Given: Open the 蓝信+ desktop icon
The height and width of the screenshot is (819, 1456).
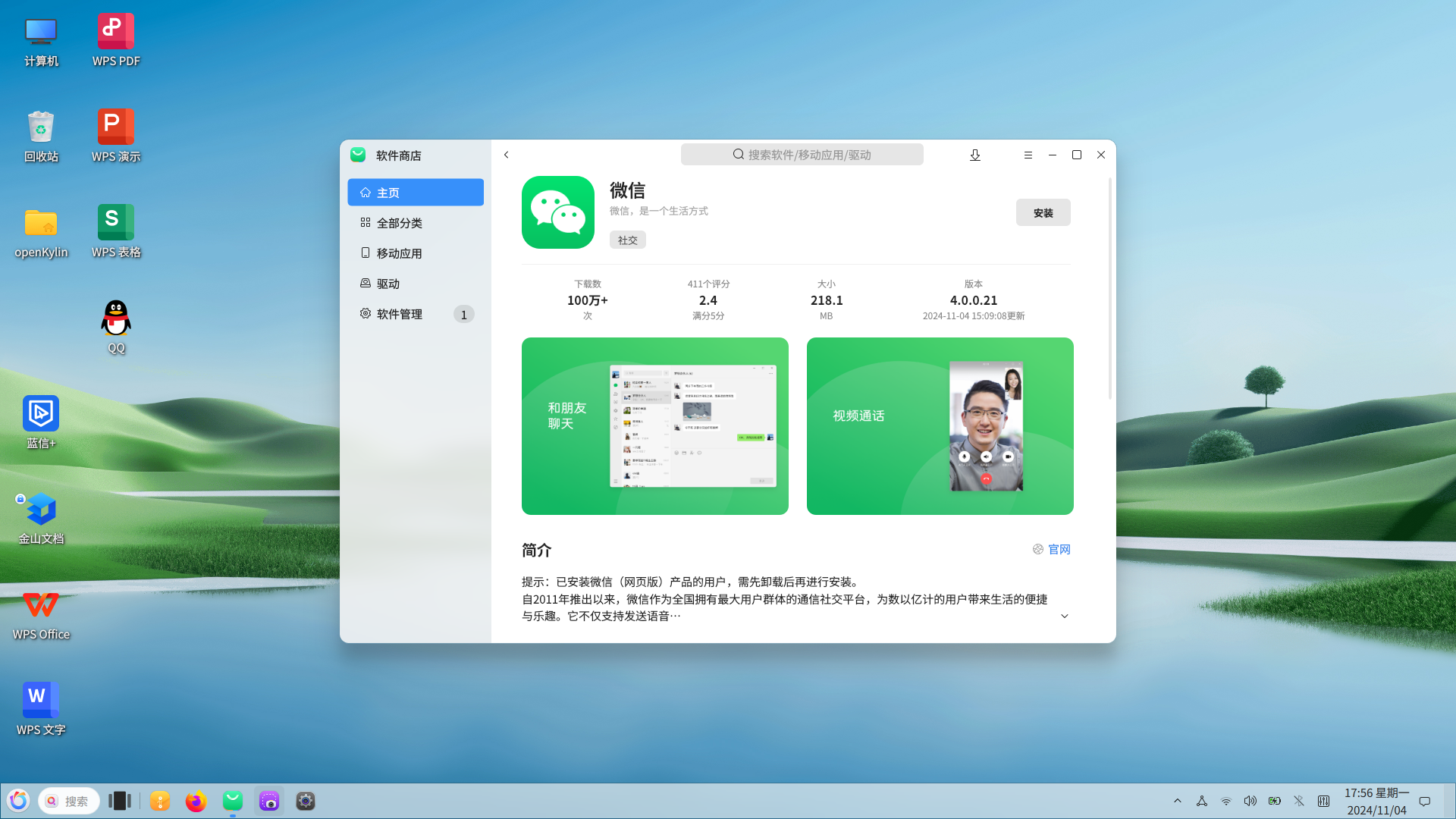Looking at the screenshot, I should pos(41,424).
